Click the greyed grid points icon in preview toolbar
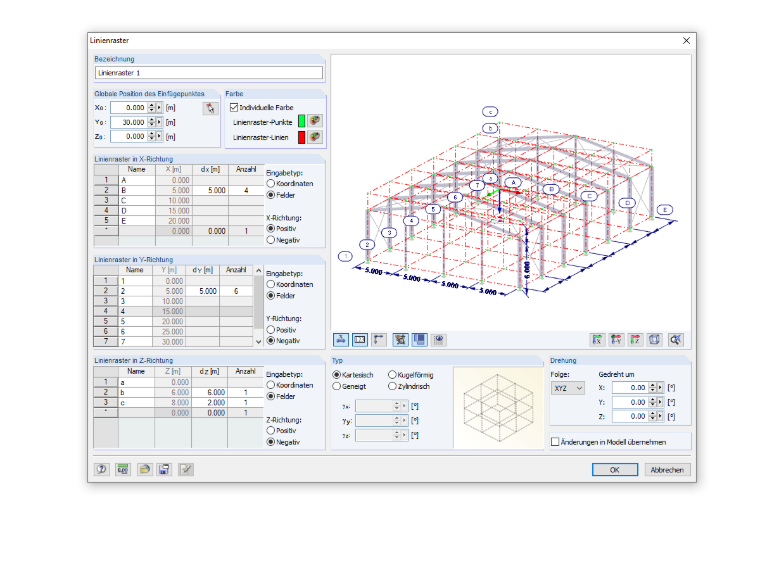 click(x=439, y=340)
